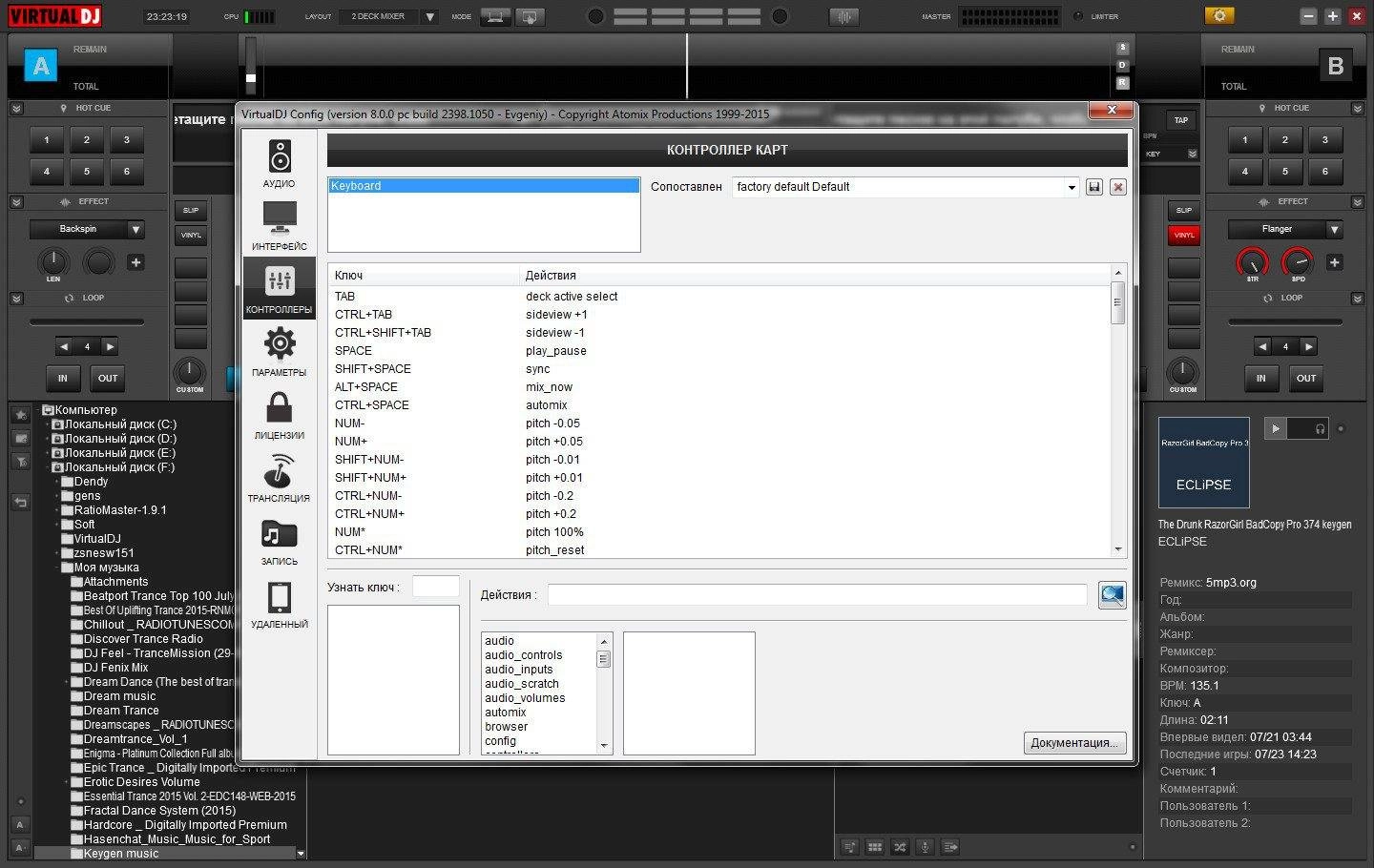The image size is (1374, 868).
Task: Click the playlist icon in the bottom toolbar
Action: (x=850, y=847)
